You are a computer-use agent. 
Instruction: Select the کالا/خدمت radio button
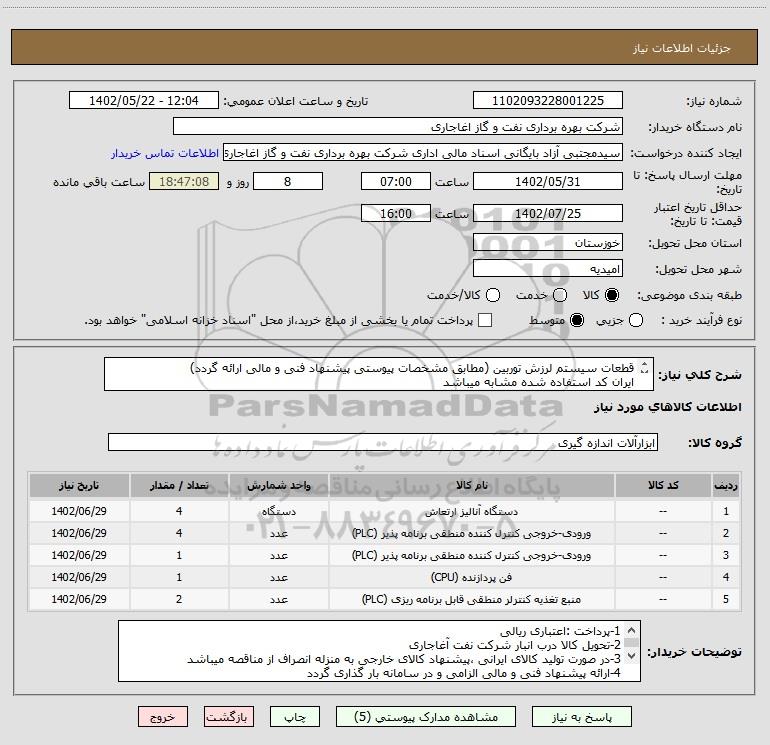(493, 295)
